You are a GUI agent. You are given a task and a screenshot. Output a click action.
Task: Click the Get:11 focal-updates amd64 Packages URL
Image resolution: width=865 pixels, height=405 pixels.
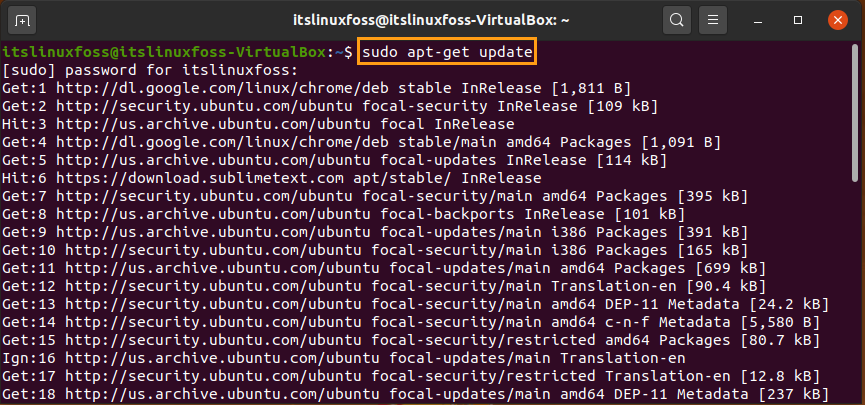click(222, 268)
